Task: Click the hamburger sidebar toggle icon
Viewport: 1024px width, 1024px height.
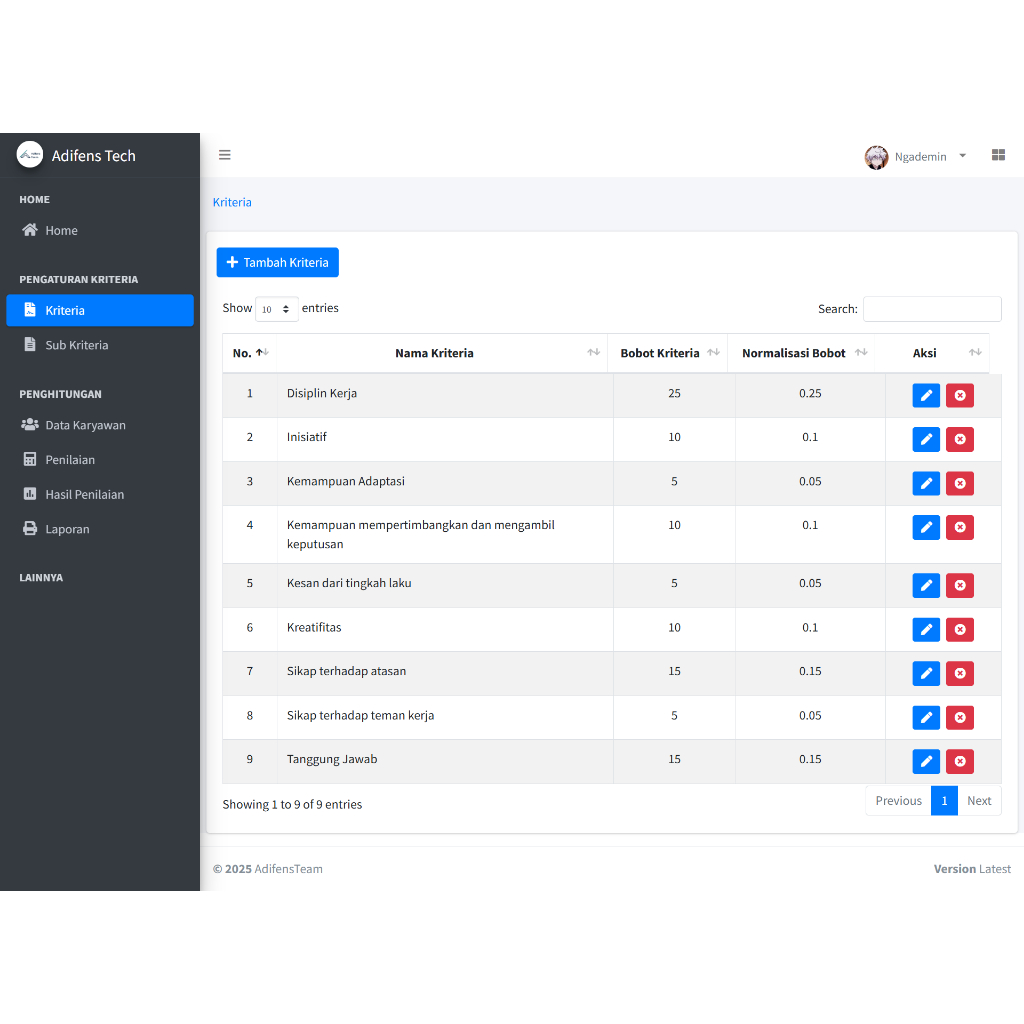Action: [x=225, y=155]
